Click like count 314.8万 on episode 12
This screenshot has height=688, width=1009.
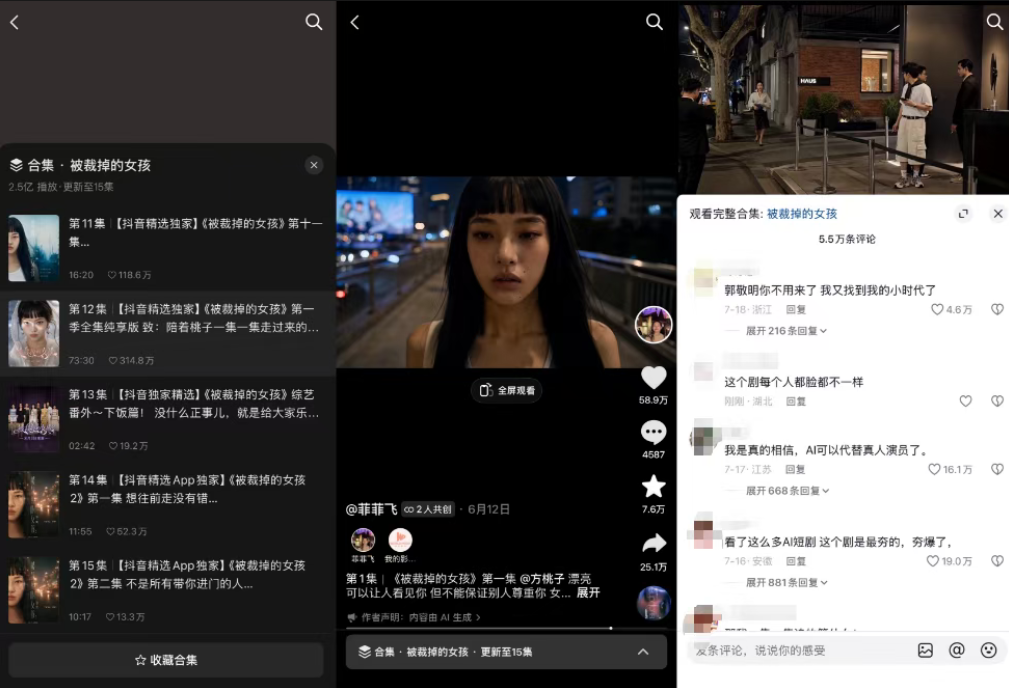coord(131,360)
